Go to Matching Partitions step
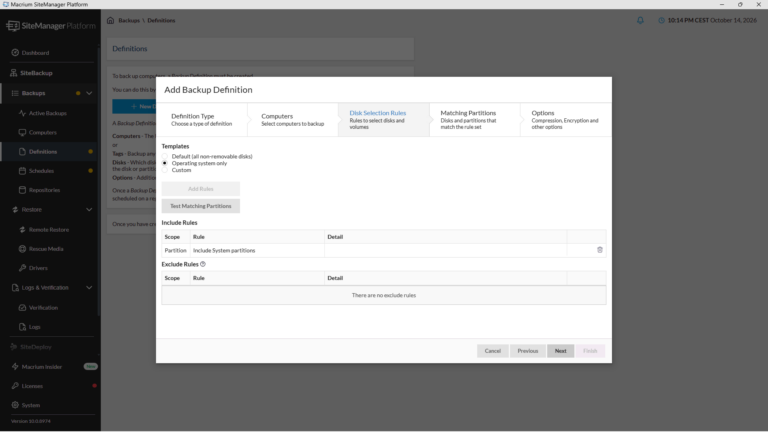 [x=475, y=120]
